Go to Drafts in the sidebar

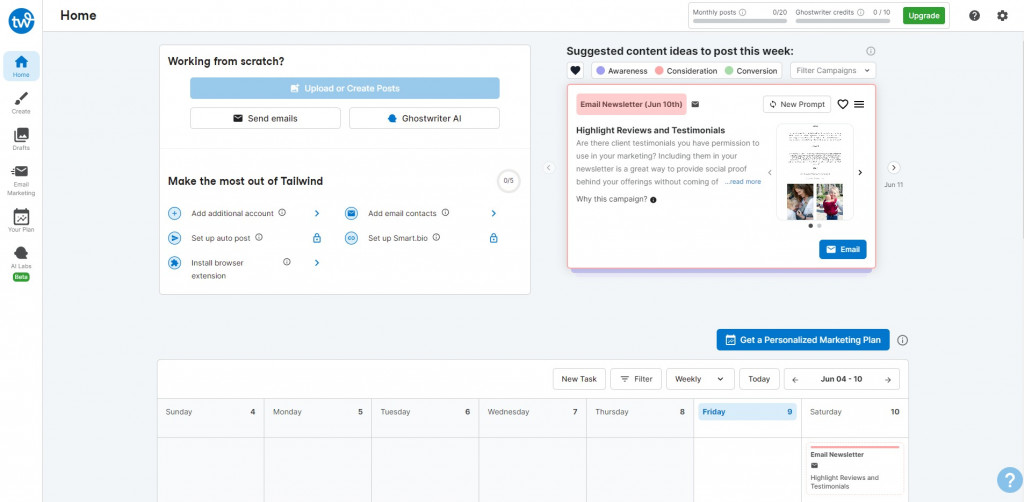click(x=21, y=139)
